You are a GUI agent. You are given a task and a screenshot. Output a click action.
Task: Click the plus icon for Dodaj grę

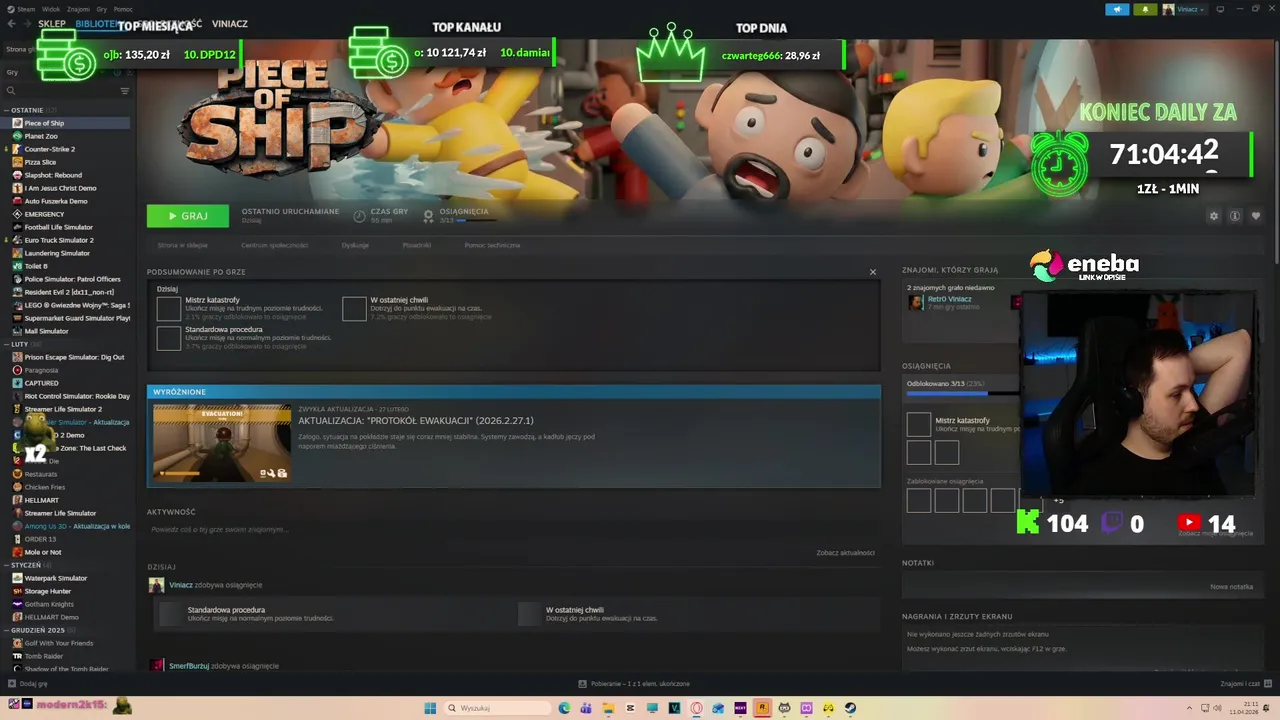(11, 684)
